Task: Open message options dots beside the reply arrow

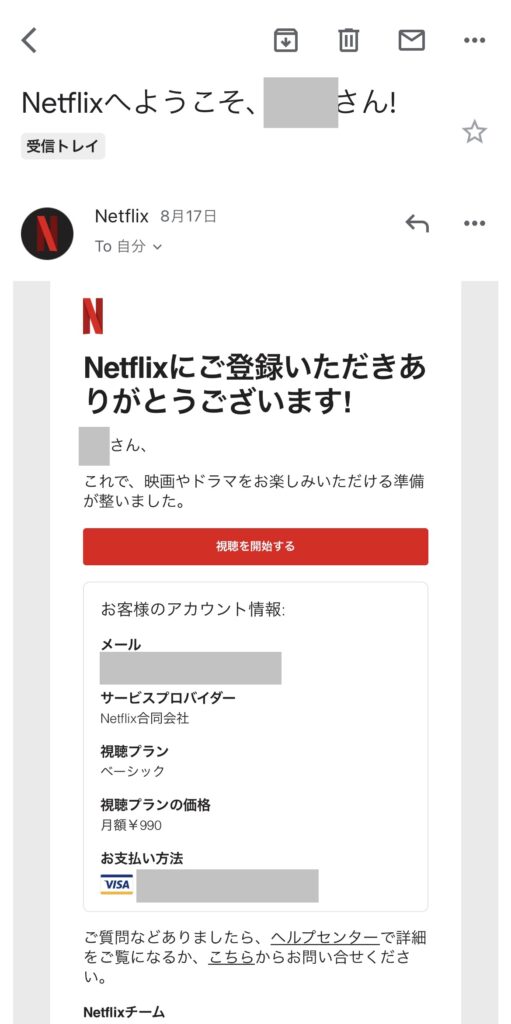Action: click(474, 223)
